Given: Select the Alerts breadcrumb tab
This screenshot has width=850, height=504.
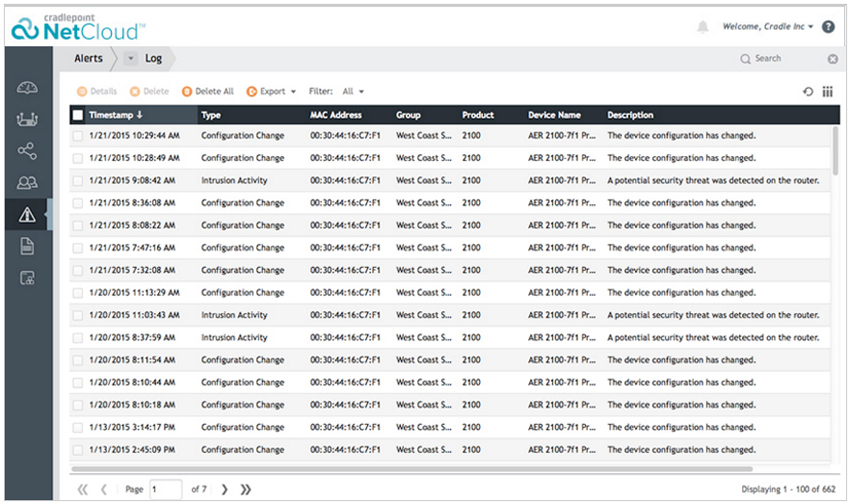Looking at the screenshot, I should [x=88, y=59].
